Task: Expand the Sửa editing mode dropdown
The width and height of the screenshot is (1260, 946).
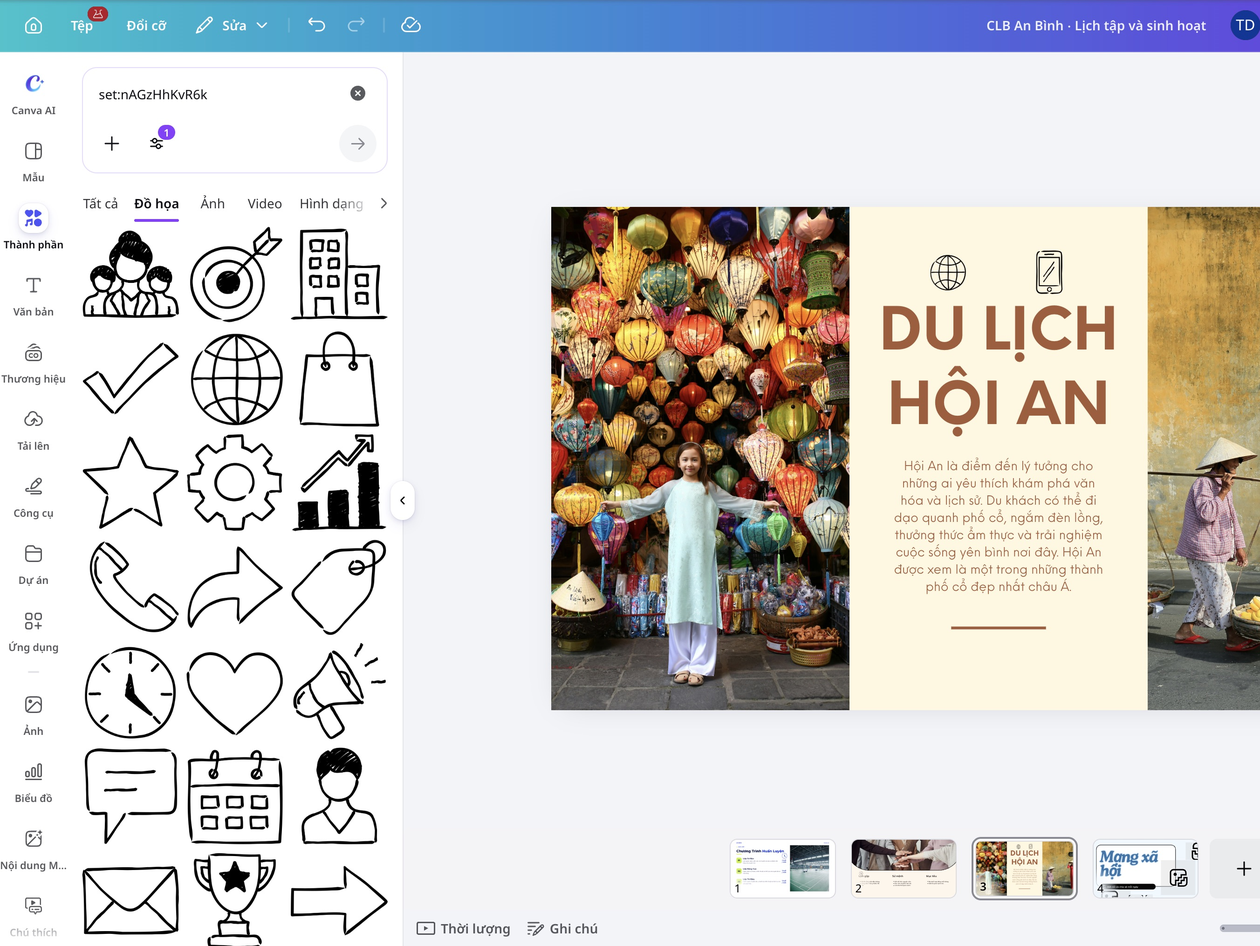Action: click(x=232, y=25)
